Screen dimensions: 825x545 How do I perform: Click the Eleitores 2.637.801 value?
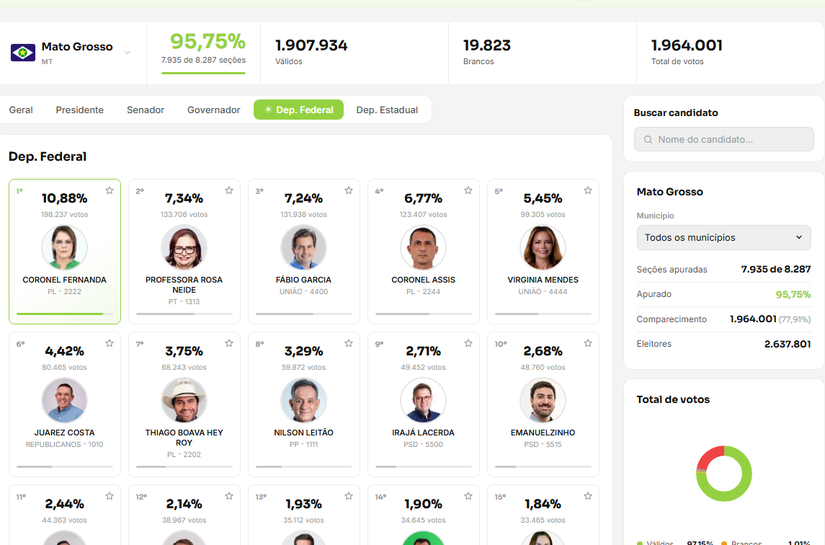point(787,344)
